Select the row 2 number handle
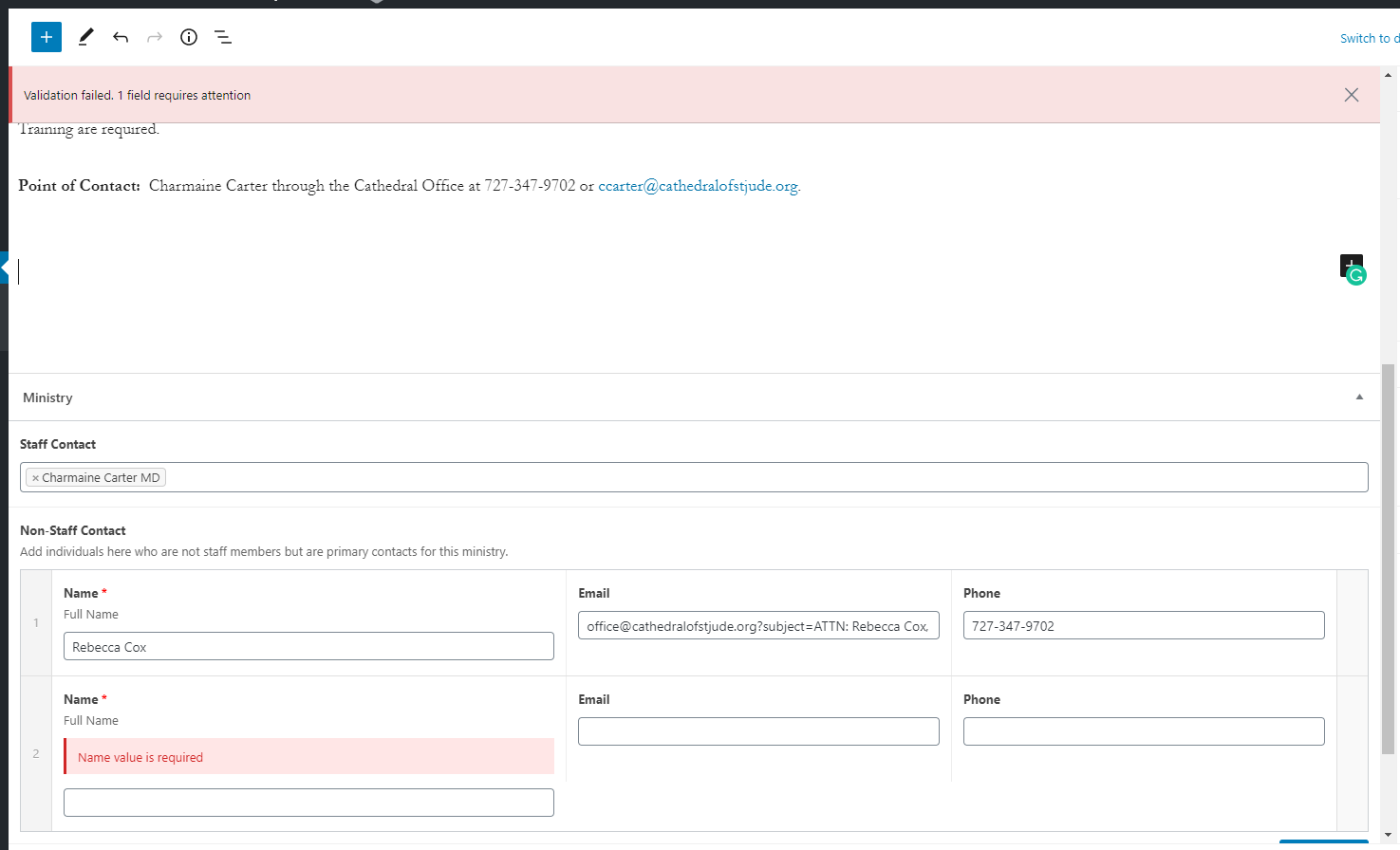Viewport: 1400px width, 850px height. (x=36, y=753)
